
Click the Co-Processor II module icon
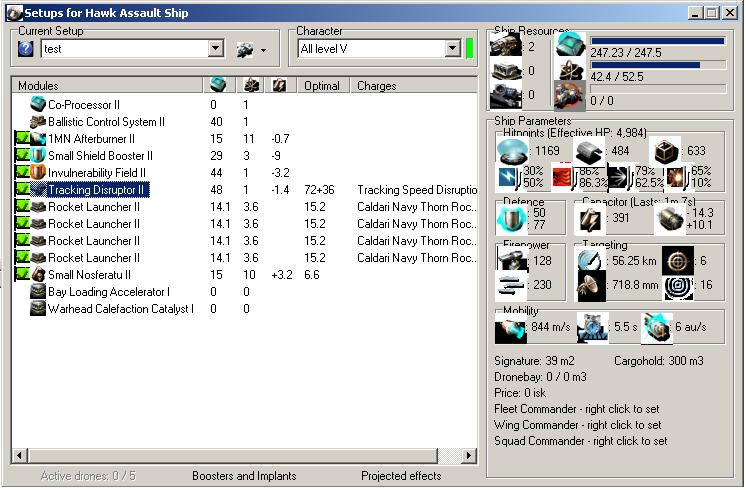pos(38,104)
